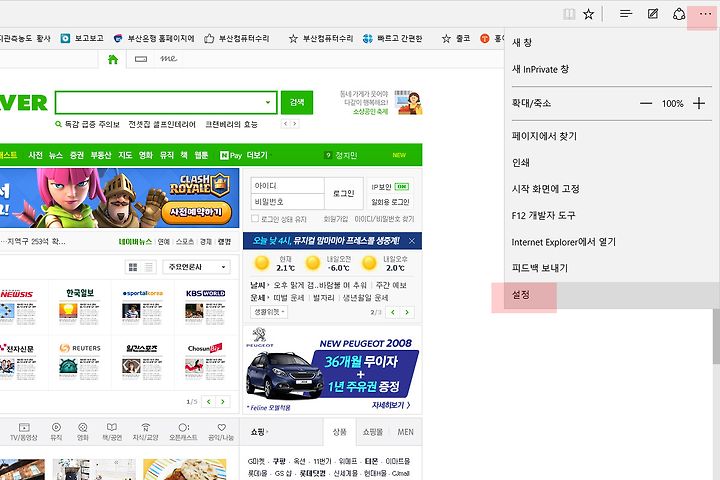720x480 pixels.
Task: Open 출코 starred bookmark
Action: [x=456, y=39]
